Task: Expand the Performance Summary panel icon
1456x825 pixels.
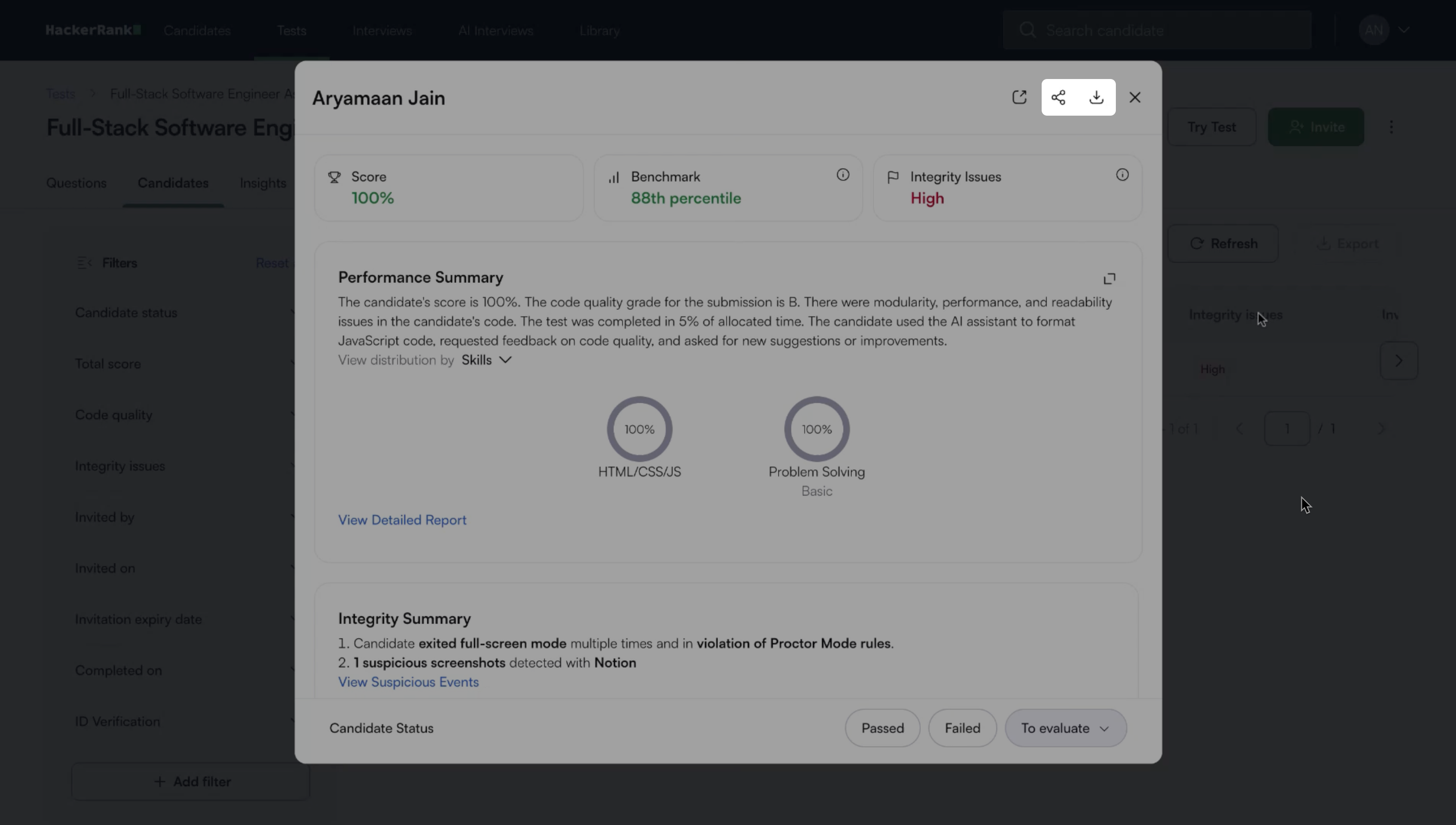Action: 1109,279
